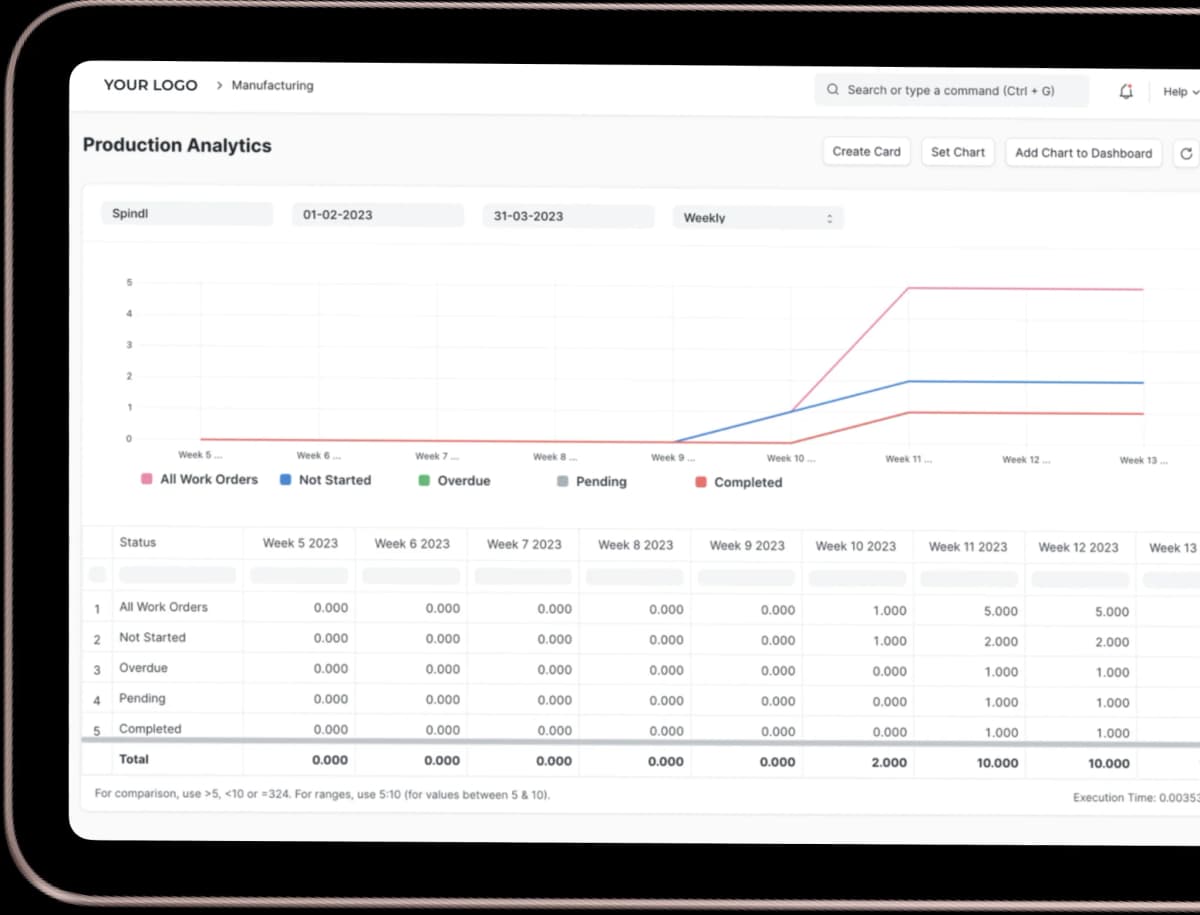1200x915 pixels.
Task: Click All Work Orders Week 11 value 5.000
Action: (x=1001, y=611)
